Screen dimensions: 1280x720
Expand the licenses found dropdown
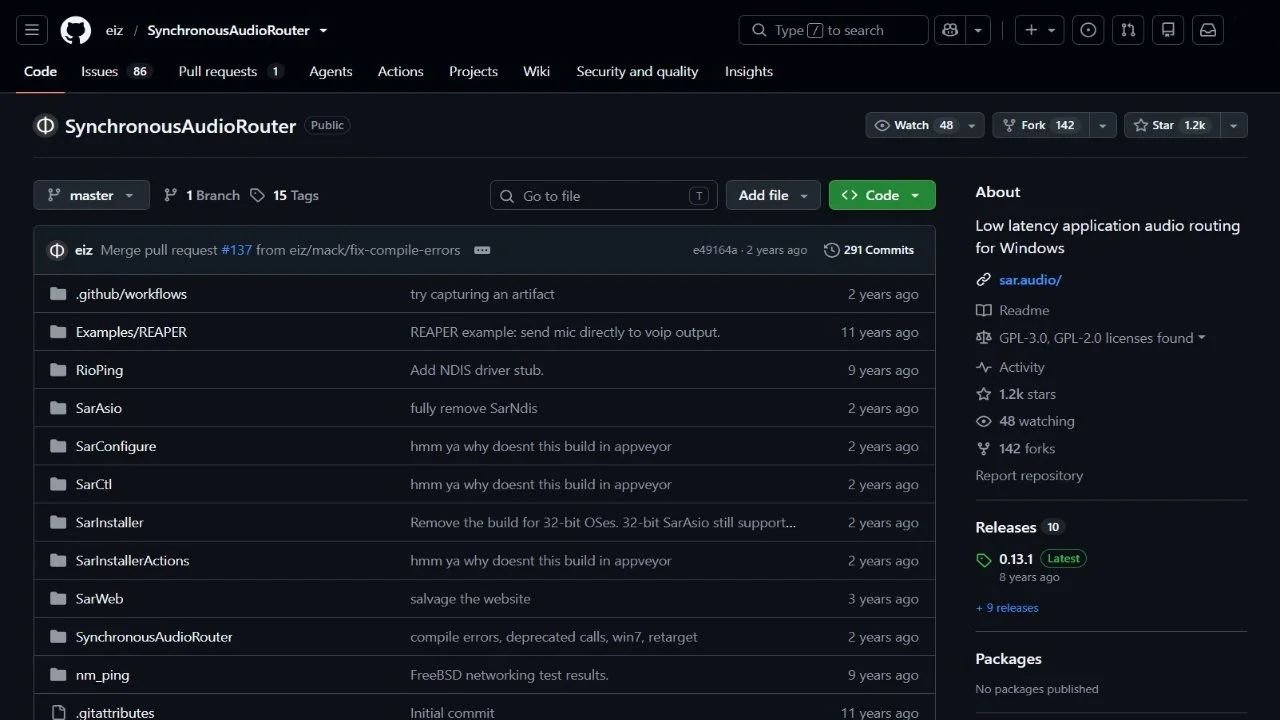[x=1102, y=338]
